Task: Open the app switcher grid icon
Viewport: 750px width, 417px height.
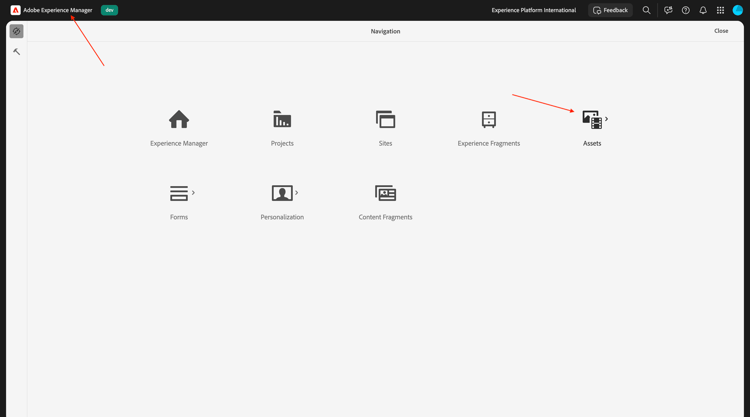Action: click(720, 10)
